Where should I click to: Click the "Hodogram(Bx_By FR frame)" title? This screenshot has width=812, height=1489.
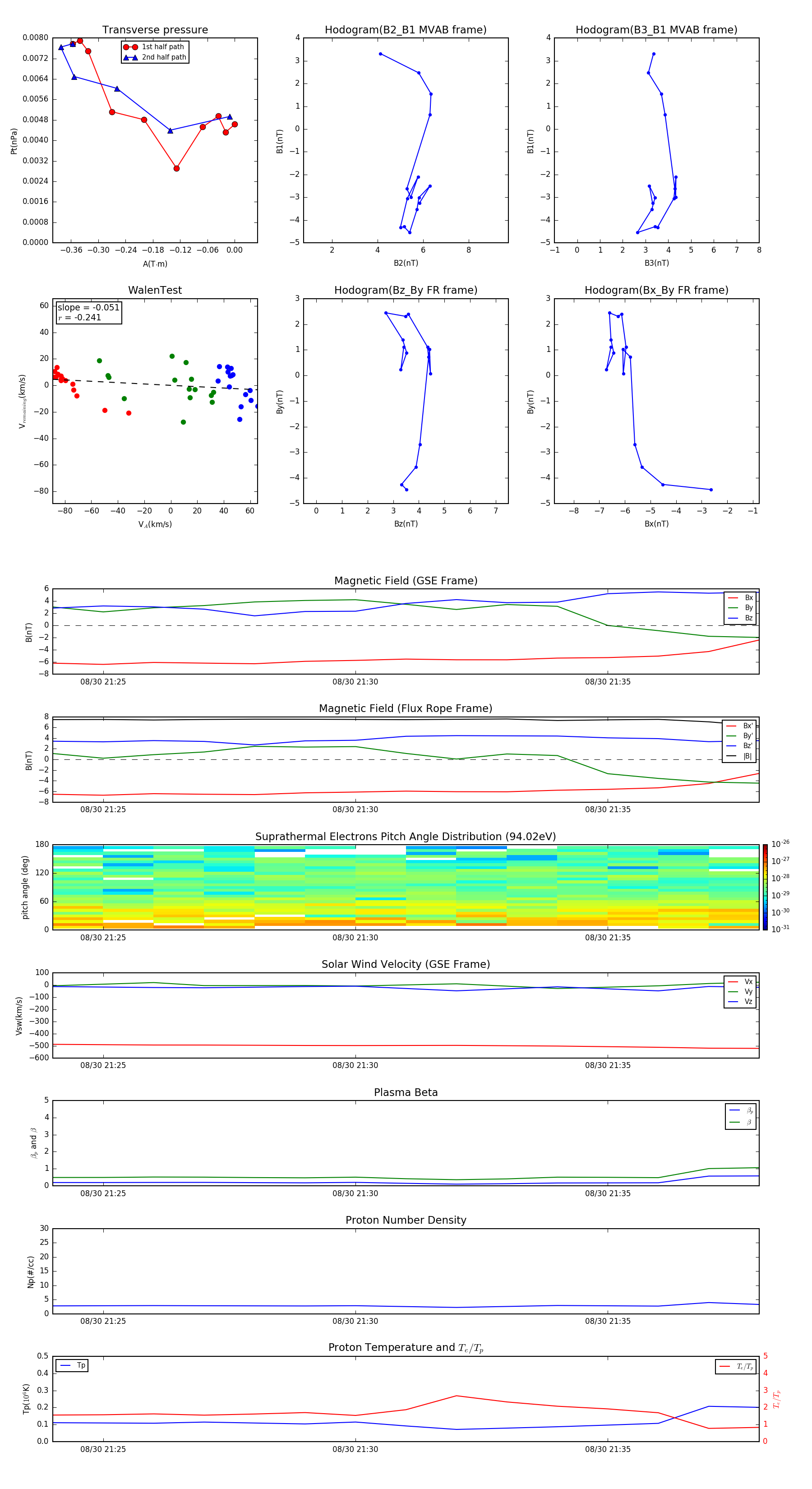pos(656,290)
